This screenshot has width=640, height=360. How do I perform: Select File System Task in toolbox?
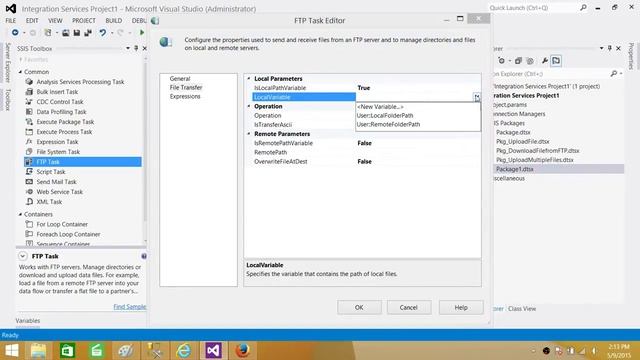(58, 152)
